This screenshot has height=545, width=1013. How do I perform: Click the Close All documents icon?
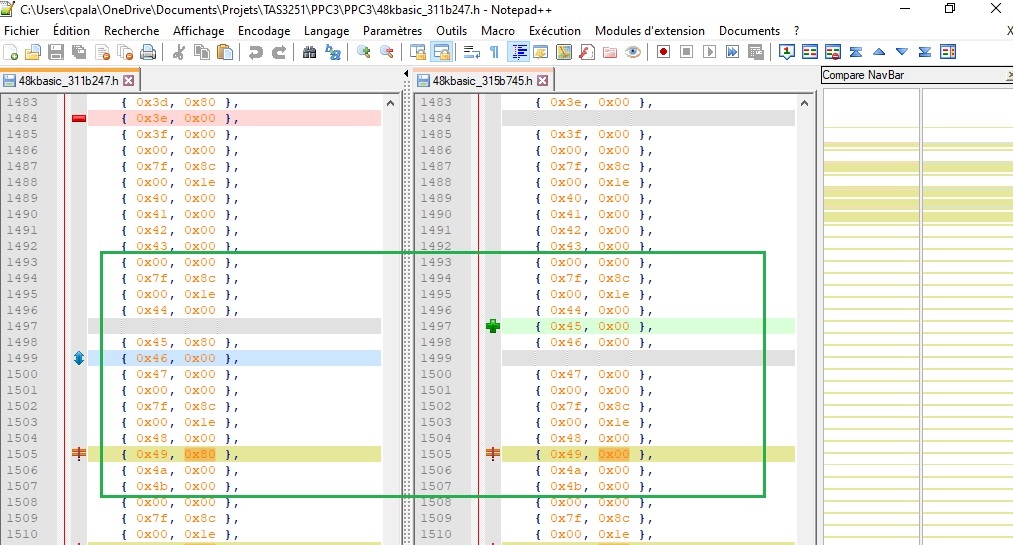[125, 52]
